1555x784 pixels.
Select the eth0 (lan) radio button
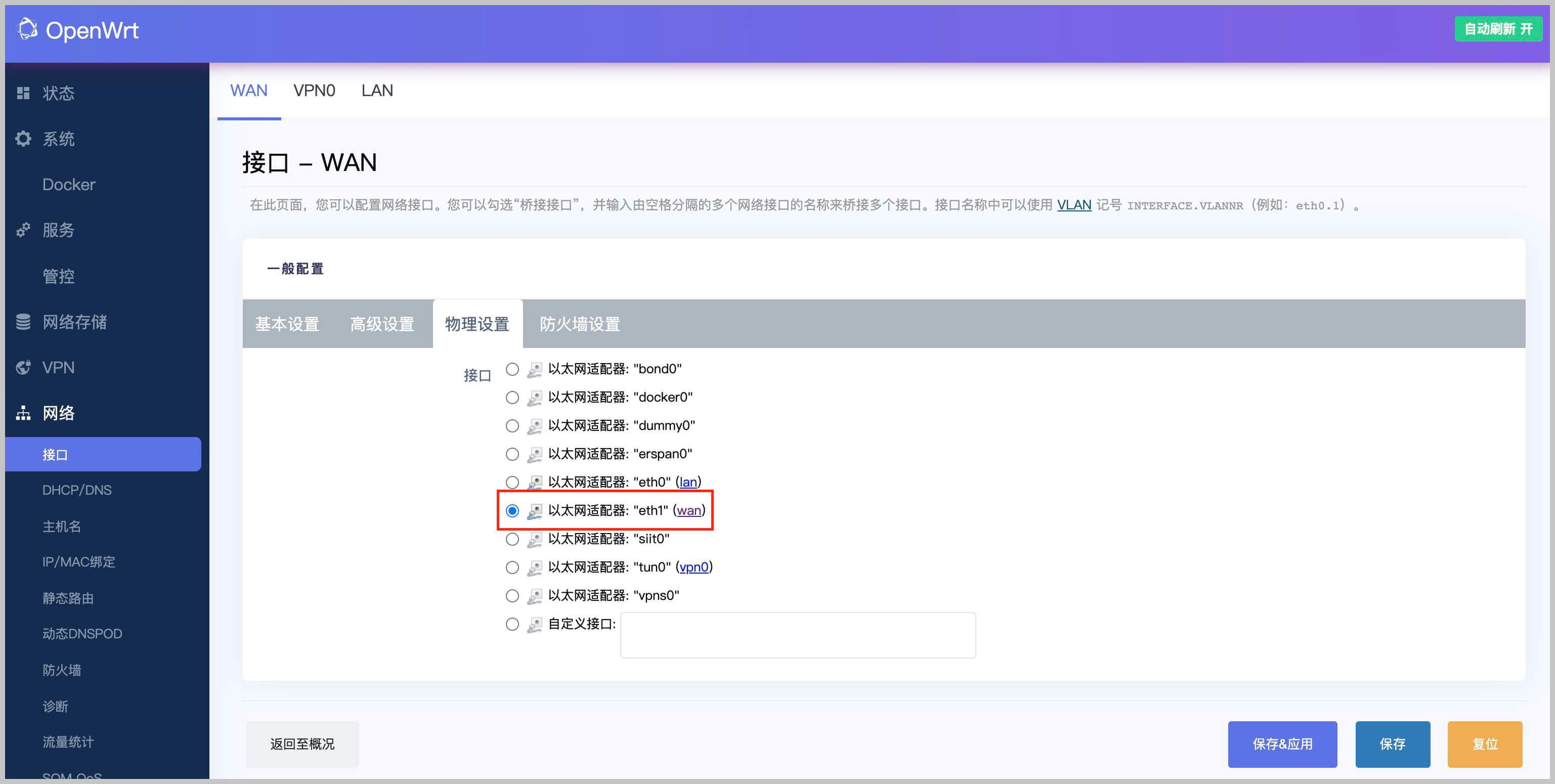tap(512, 482)
